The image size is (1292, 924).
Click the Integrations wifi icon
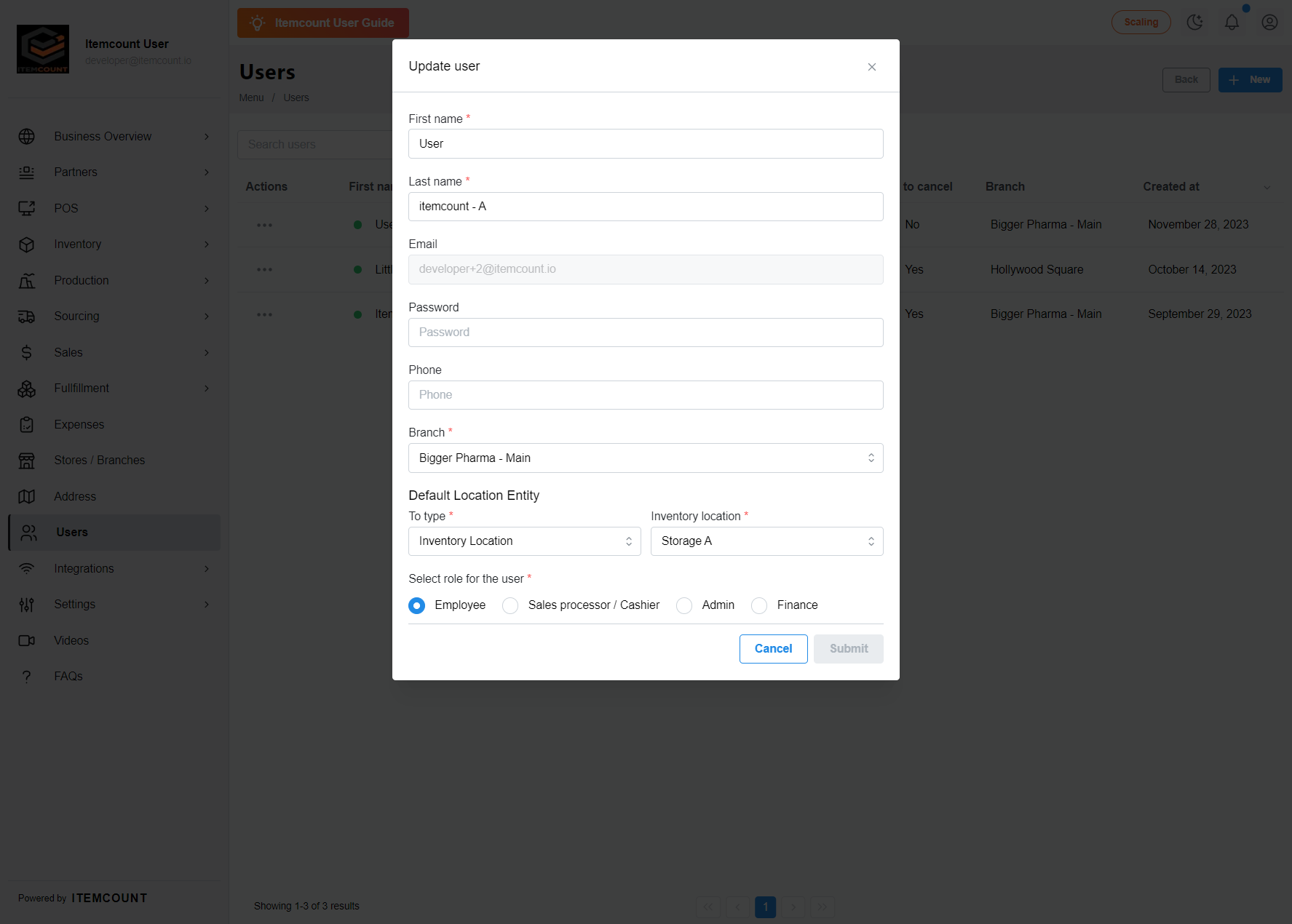point(27,569)
